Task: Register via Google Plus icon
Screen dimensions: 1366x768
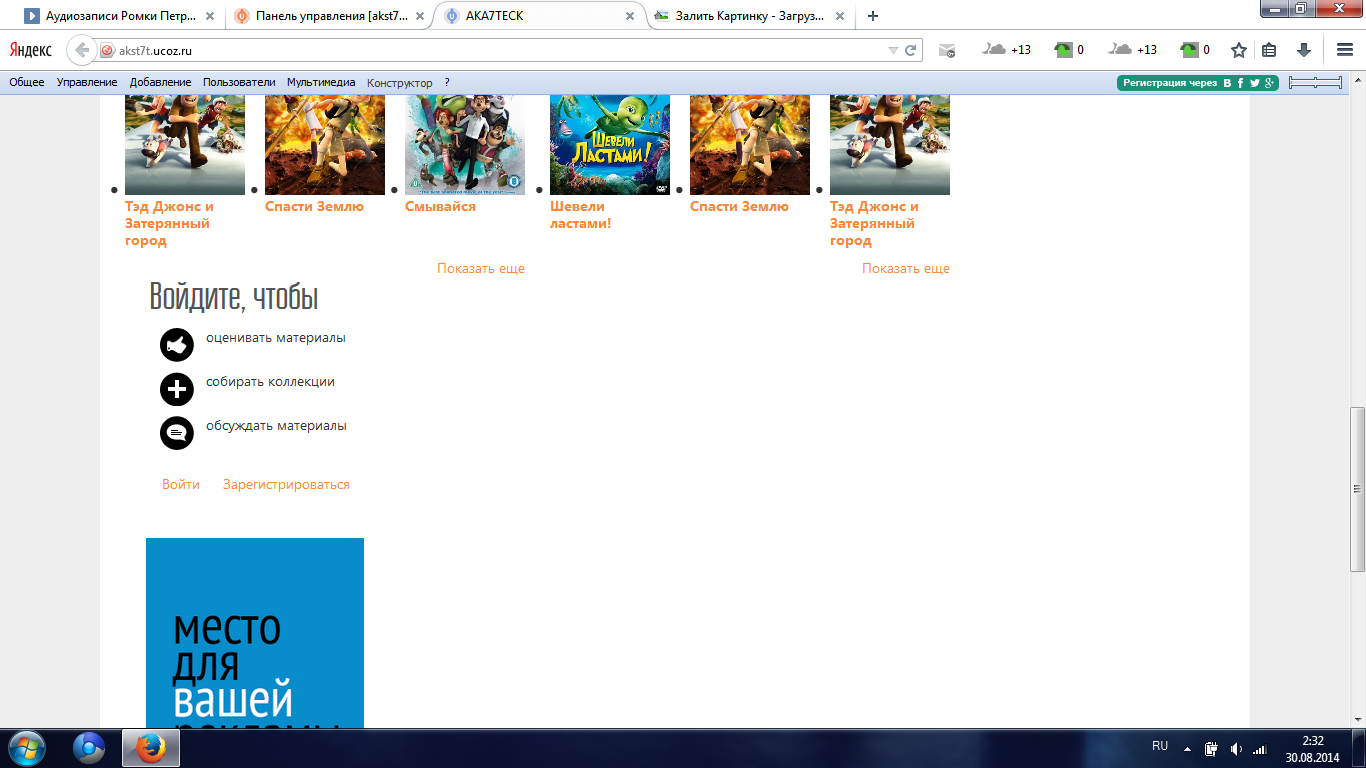Action: tap(1270, 83)
